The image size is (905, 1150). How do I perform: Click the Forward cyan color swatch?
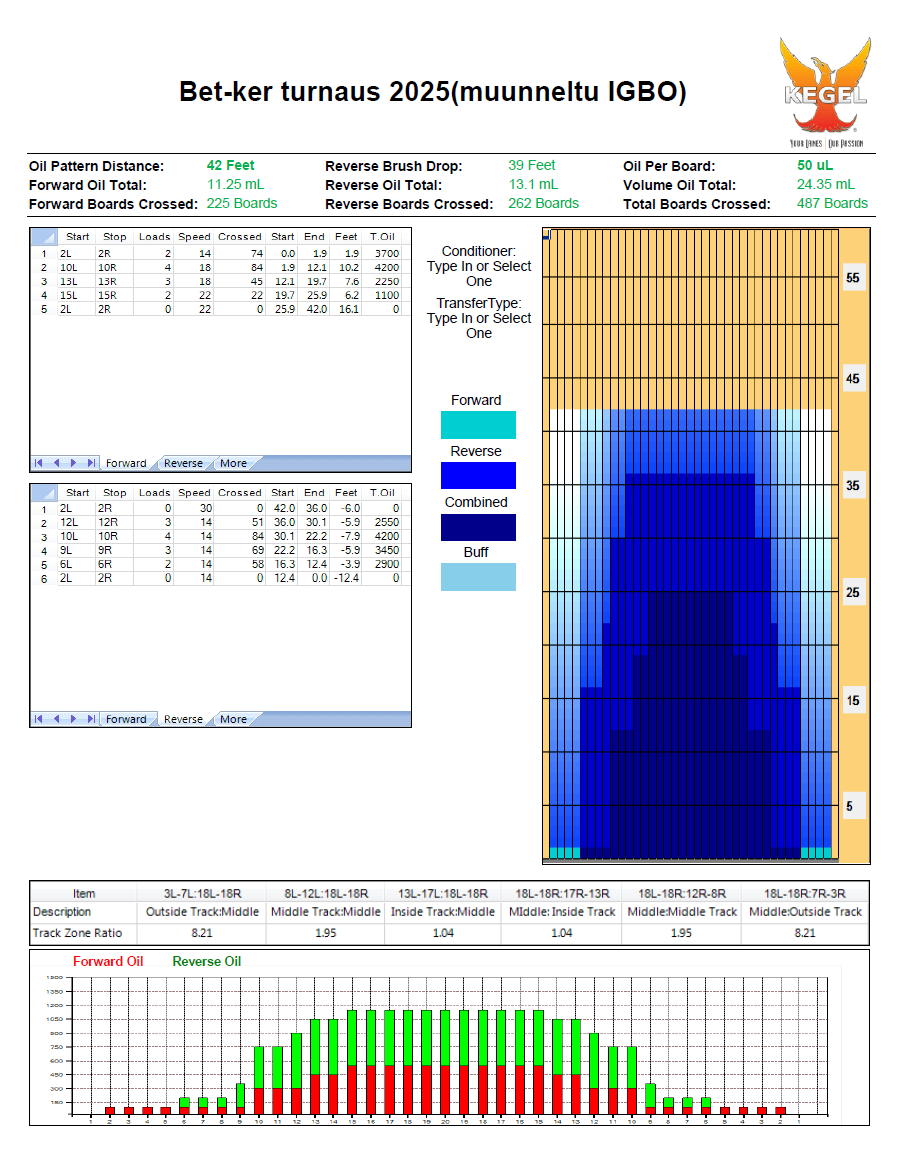[478, 425]
